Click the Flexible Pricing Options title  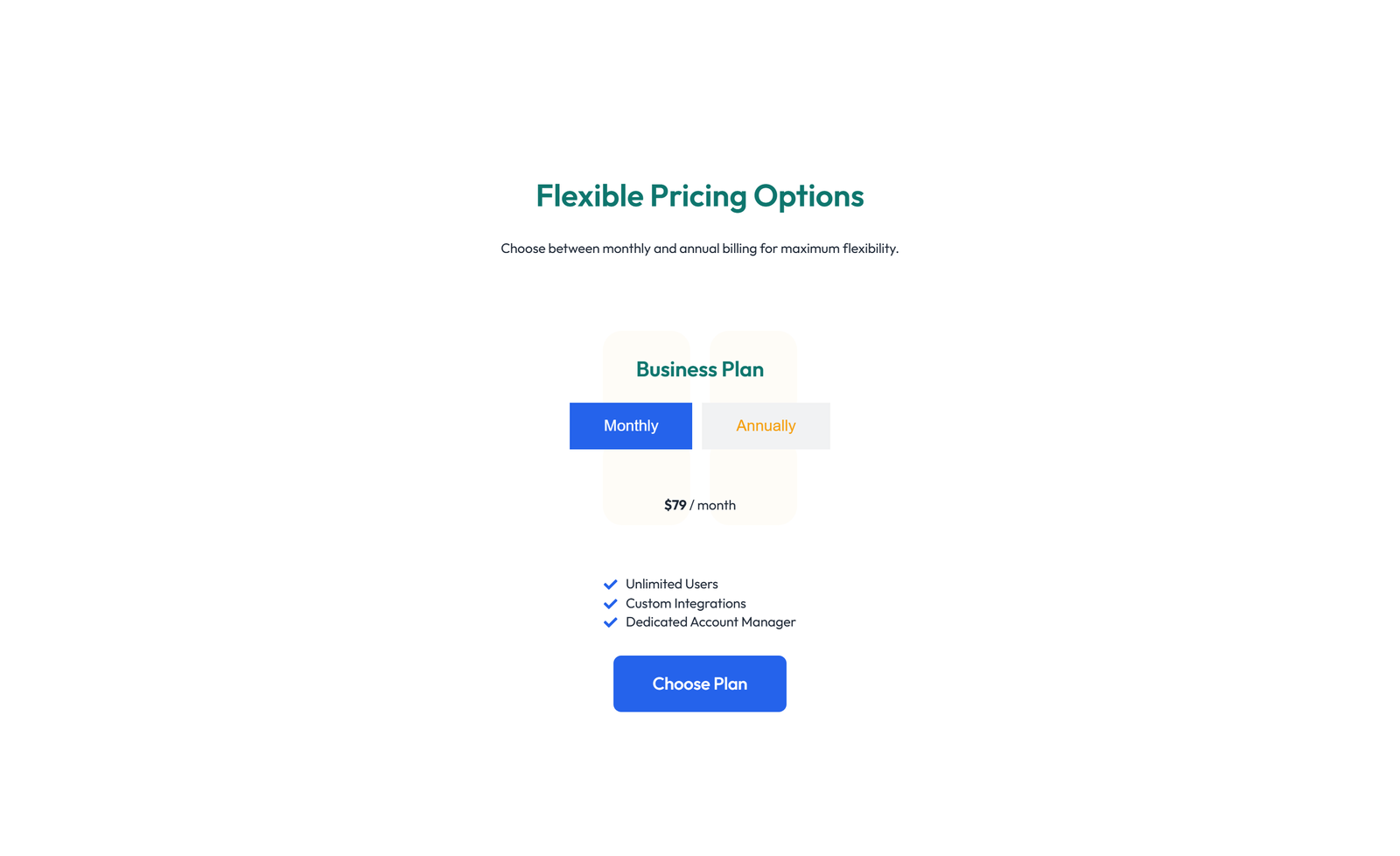[x=699, y=196]
